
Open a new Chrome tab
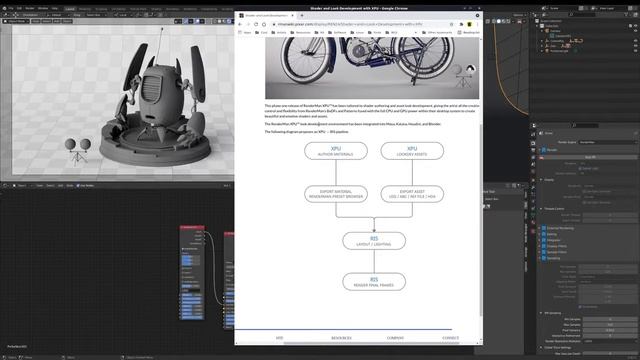[x=302, y=16]
